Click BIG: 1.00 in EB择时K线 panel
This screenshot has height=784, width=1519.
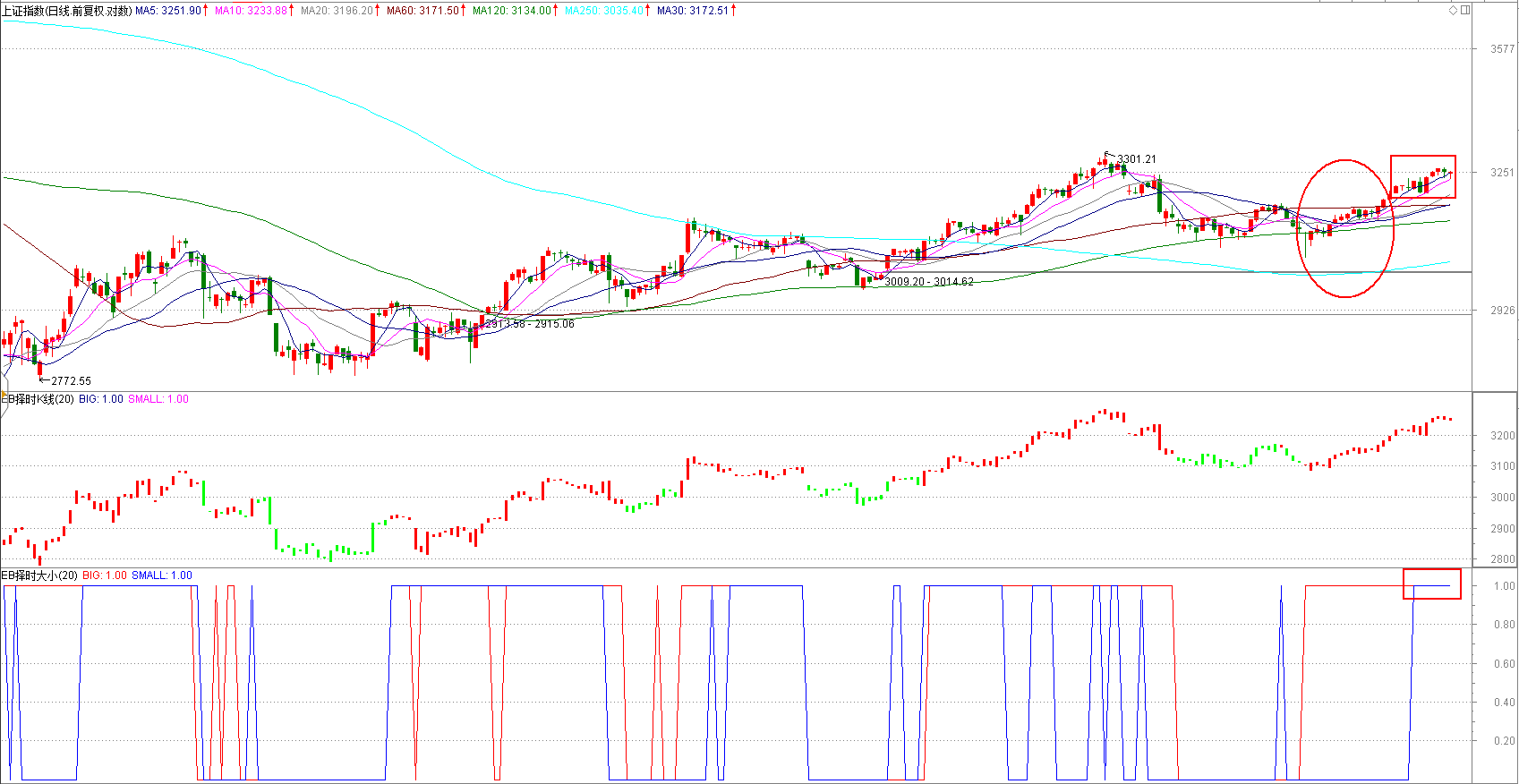101,399
